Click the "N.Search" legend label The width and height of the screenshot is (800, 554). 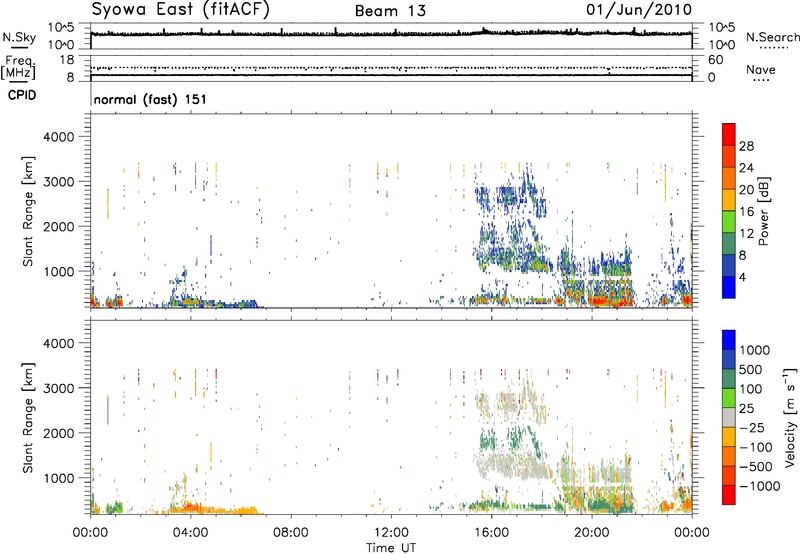pyautogui.click(x=772, y=37)
